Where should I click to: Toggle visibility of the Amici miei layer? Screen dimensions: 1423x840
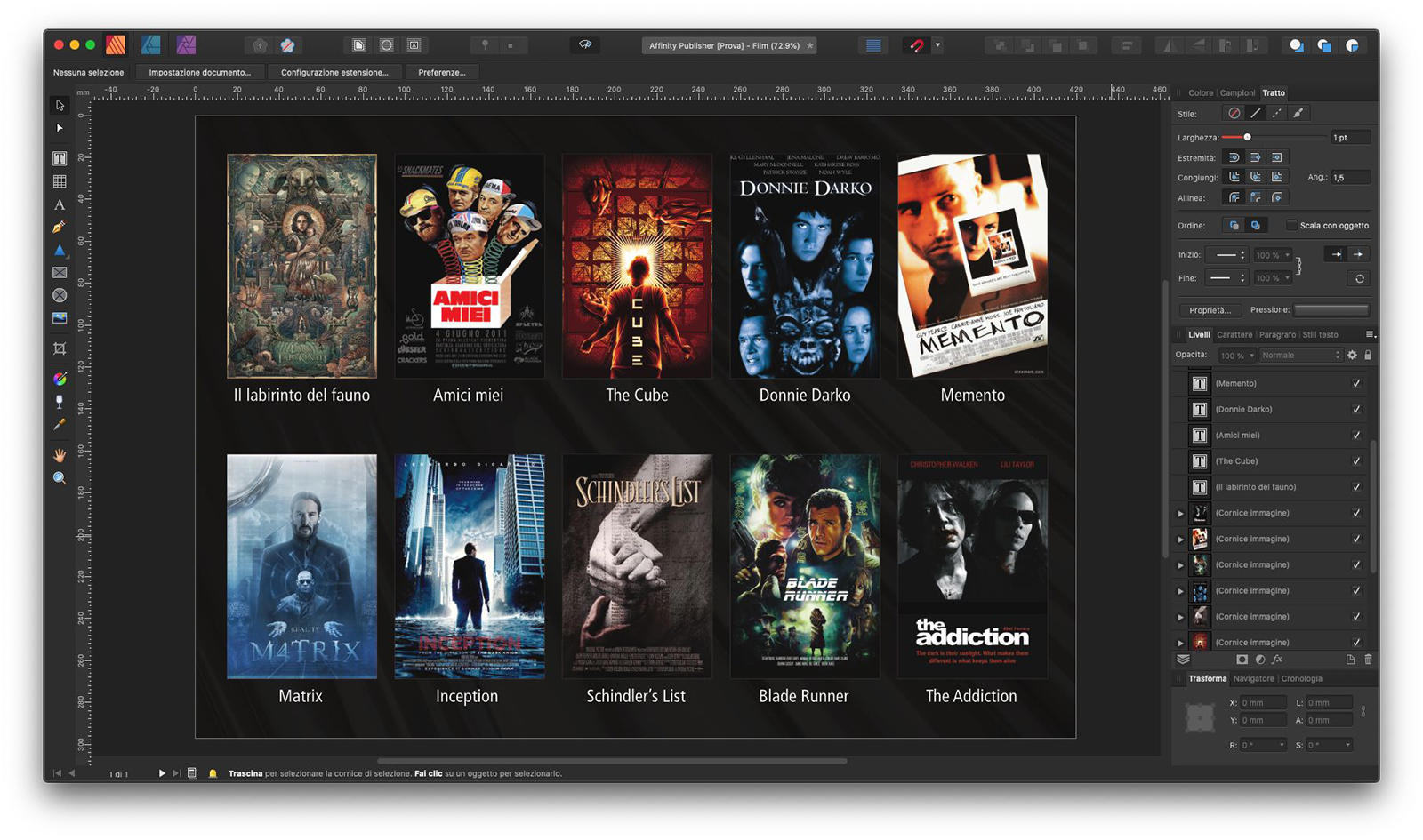(1356, 436)
